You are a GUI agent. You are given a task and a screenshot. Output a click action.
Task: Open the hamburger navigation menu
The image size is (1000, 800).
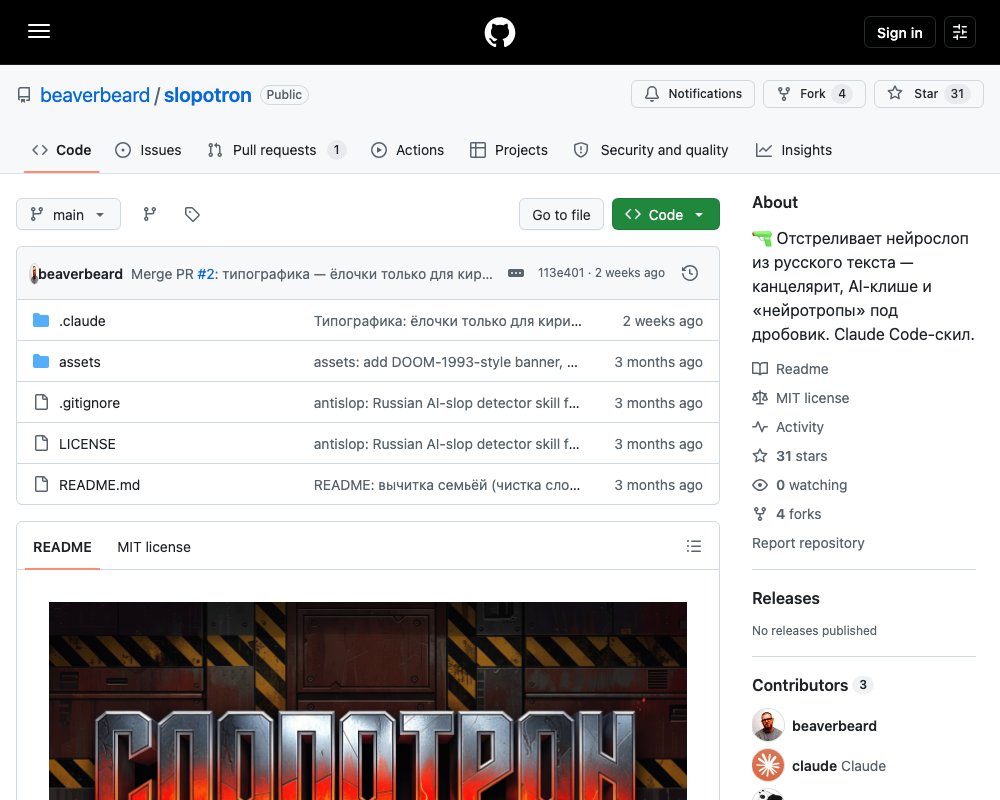pyautogui.click(x=39, y=31)
